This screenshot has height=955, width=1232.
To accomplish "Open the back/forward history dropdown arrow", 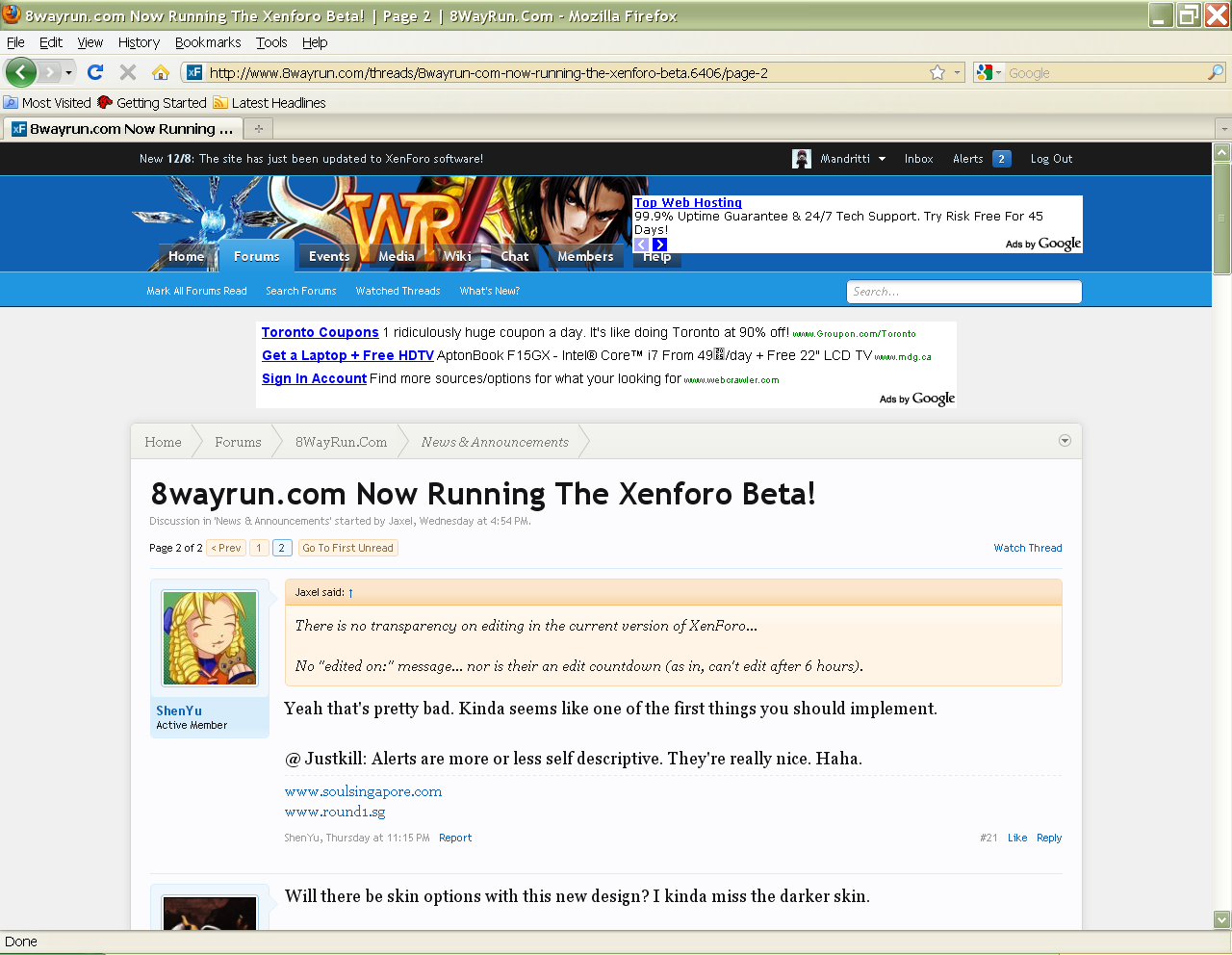I will pyautogui.click(x=68, y=73).
